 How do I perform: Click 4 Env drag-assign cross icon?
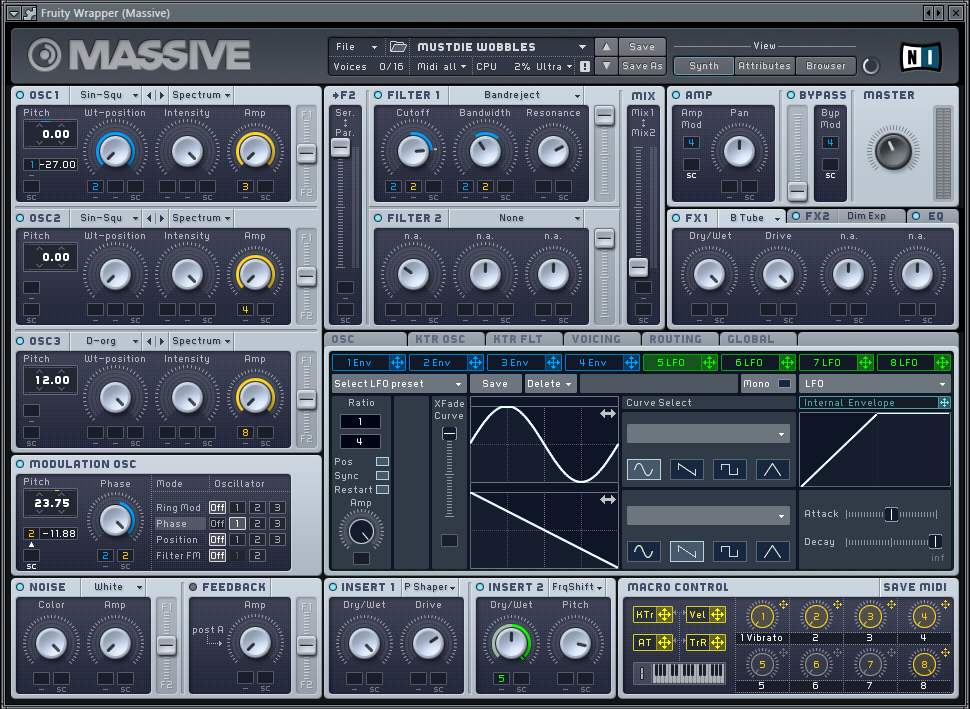[x=631, y=363]
